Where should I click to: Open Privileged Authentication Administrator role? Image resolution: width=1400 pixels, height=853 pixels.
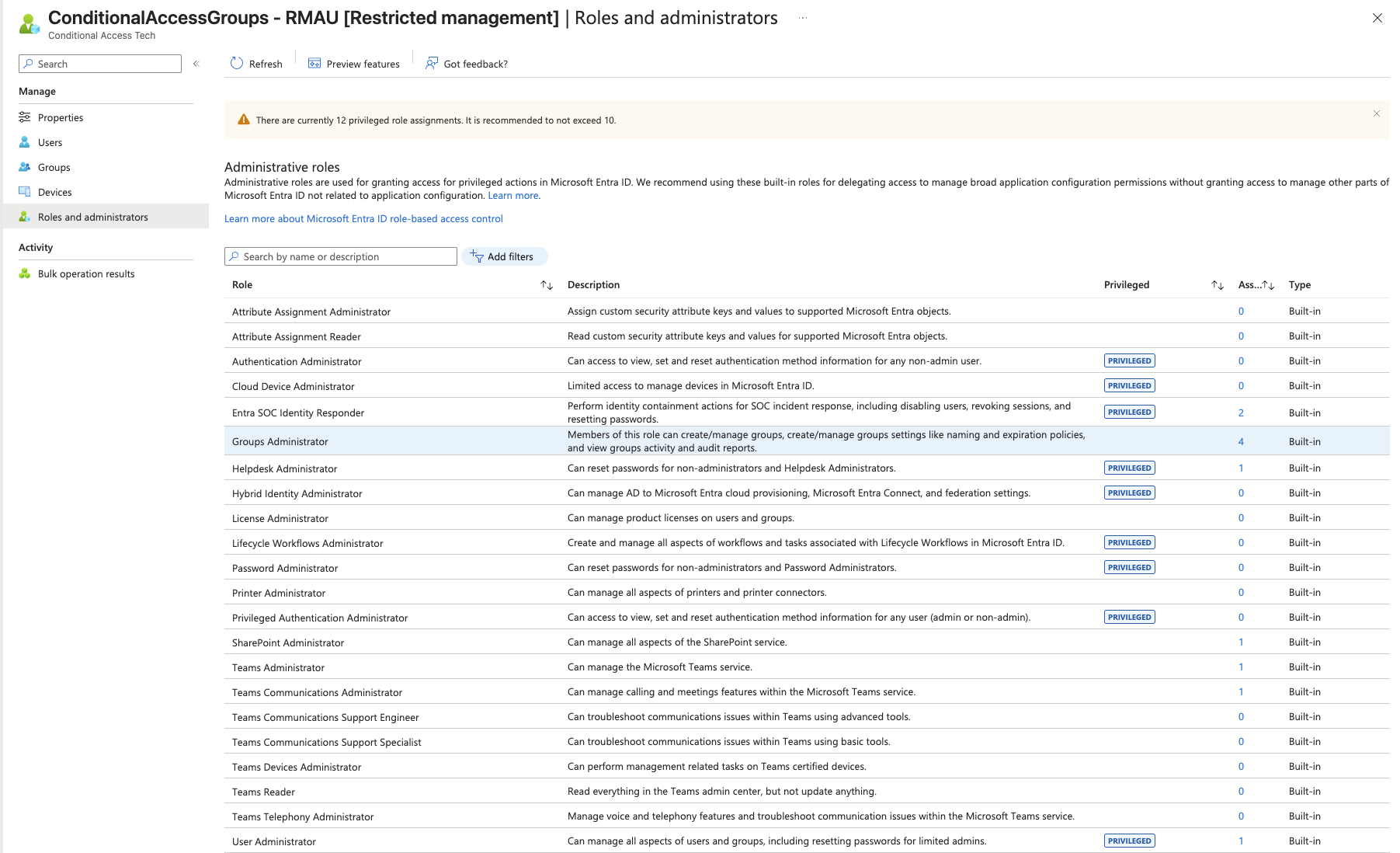(x=319, y=618)
